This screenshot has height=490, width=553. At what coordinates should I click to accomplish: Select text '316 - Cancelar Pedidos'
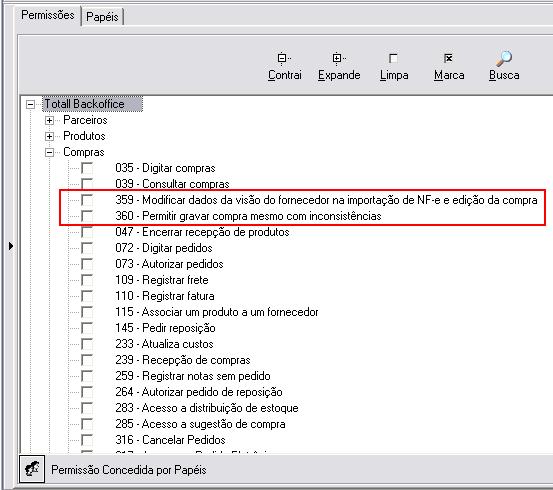point(170,440)
